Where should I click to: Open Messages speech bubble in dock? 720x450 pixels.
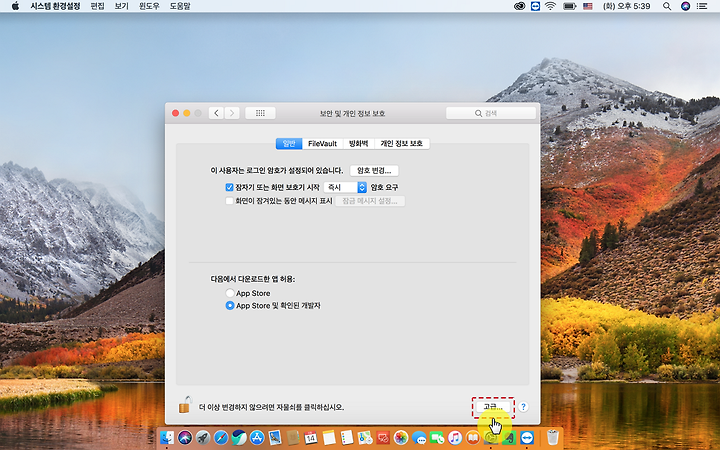[419, 438]
